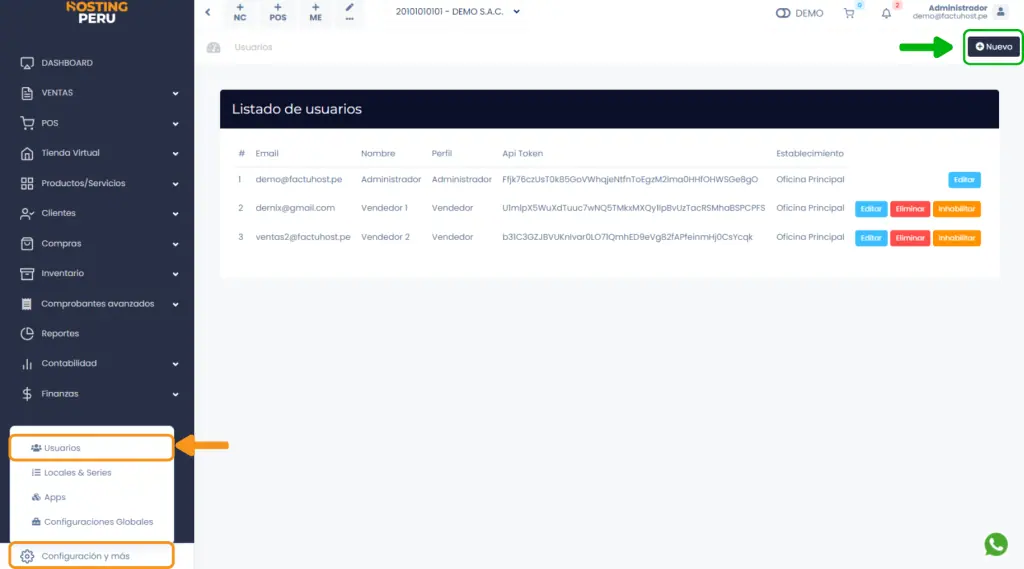
Task: Click the Finanzas dollar sign icon
Action: [x=27, y=394]
